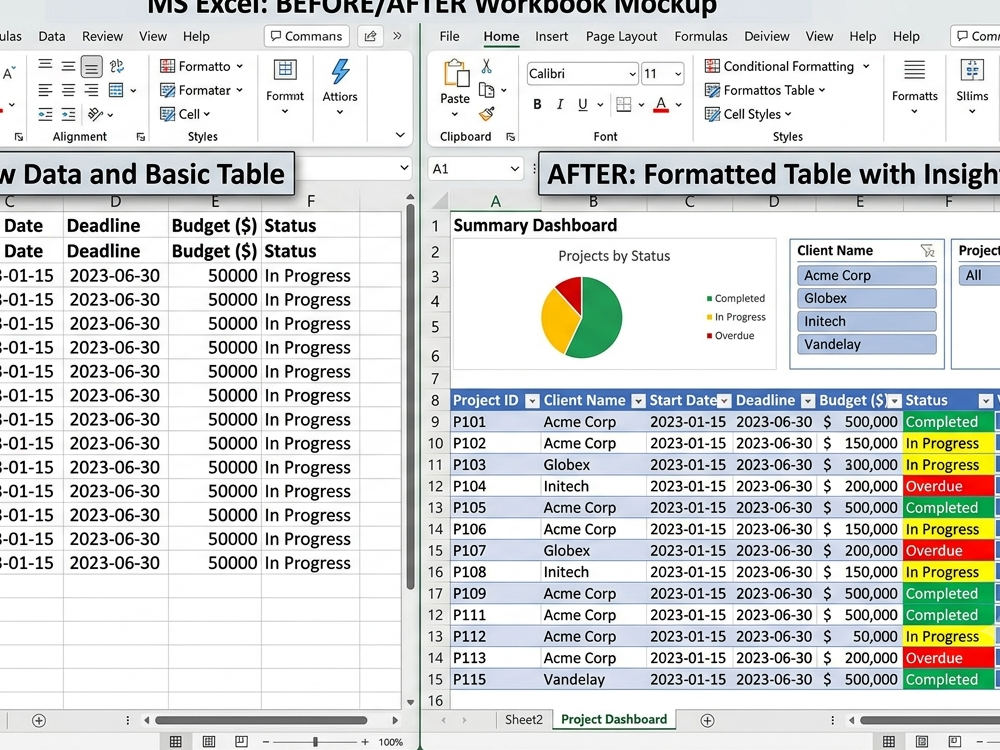
Task: Toggle Bold formatting
Action: click(538, 105)
